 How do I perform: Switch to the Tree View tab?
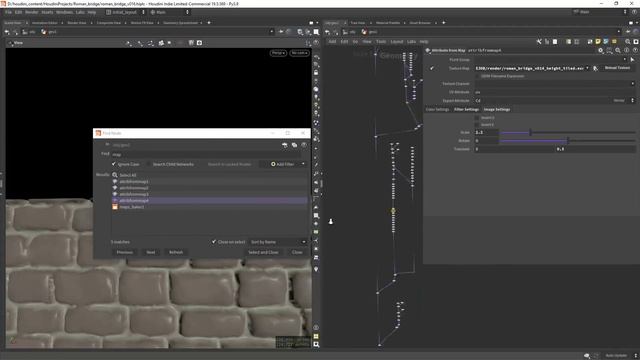tap(358, 23)
